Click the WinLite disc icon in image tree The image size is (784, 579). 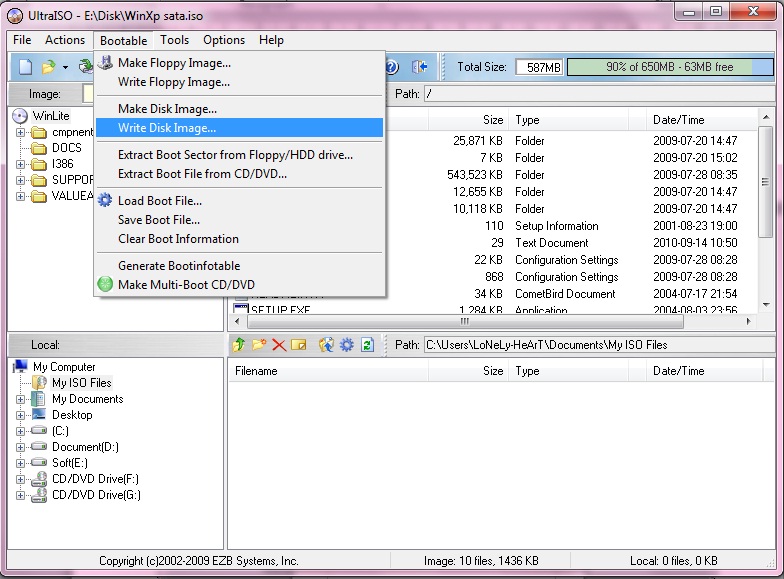pos(20,116)
